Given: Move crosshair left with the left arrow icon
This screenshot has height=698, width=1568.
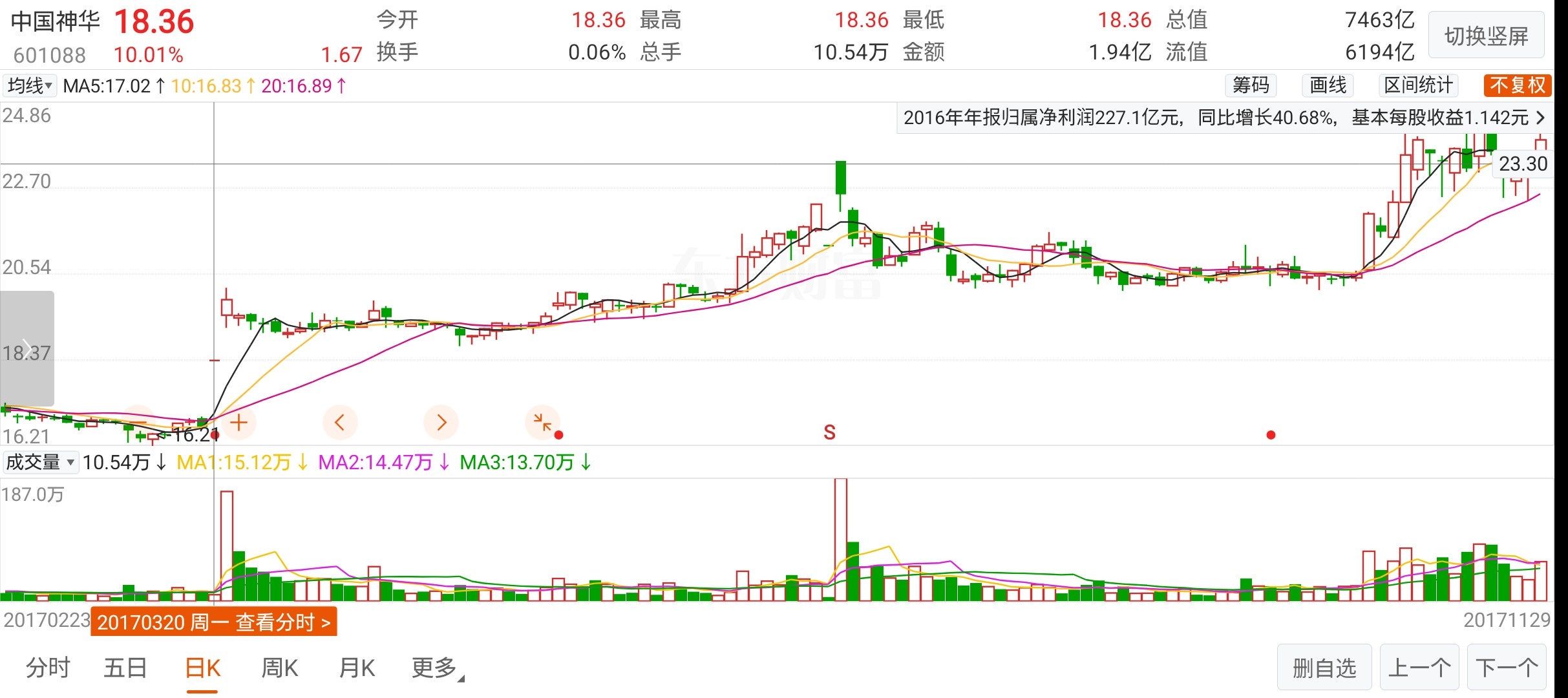Looking at the screenshot, I should click(340, 423).
